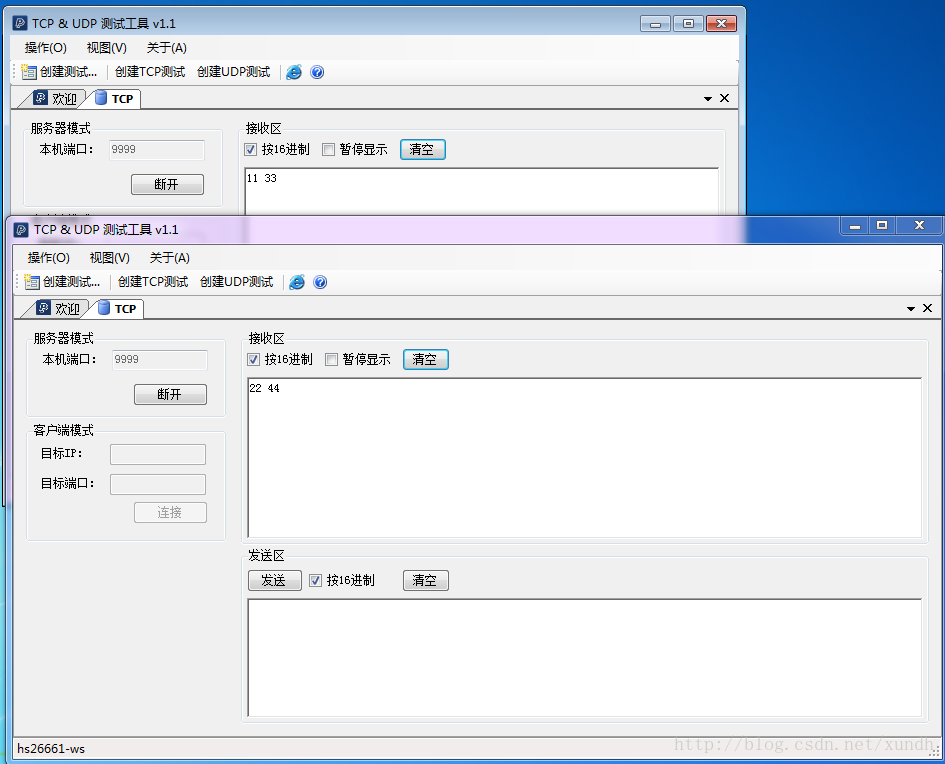The image size is (945, 764).
Task: Click received data '22 44' in front window
Action: pyautogui.click(x=265, y=389)
